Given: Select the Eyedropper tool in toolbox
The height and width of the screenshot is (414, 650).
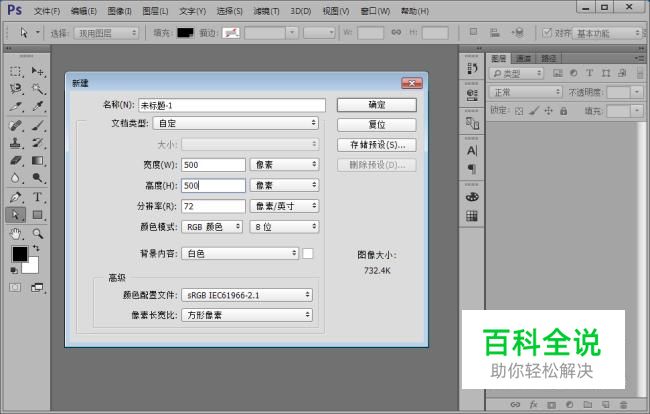Looking at the screenshot, I should tap(38, 107).
